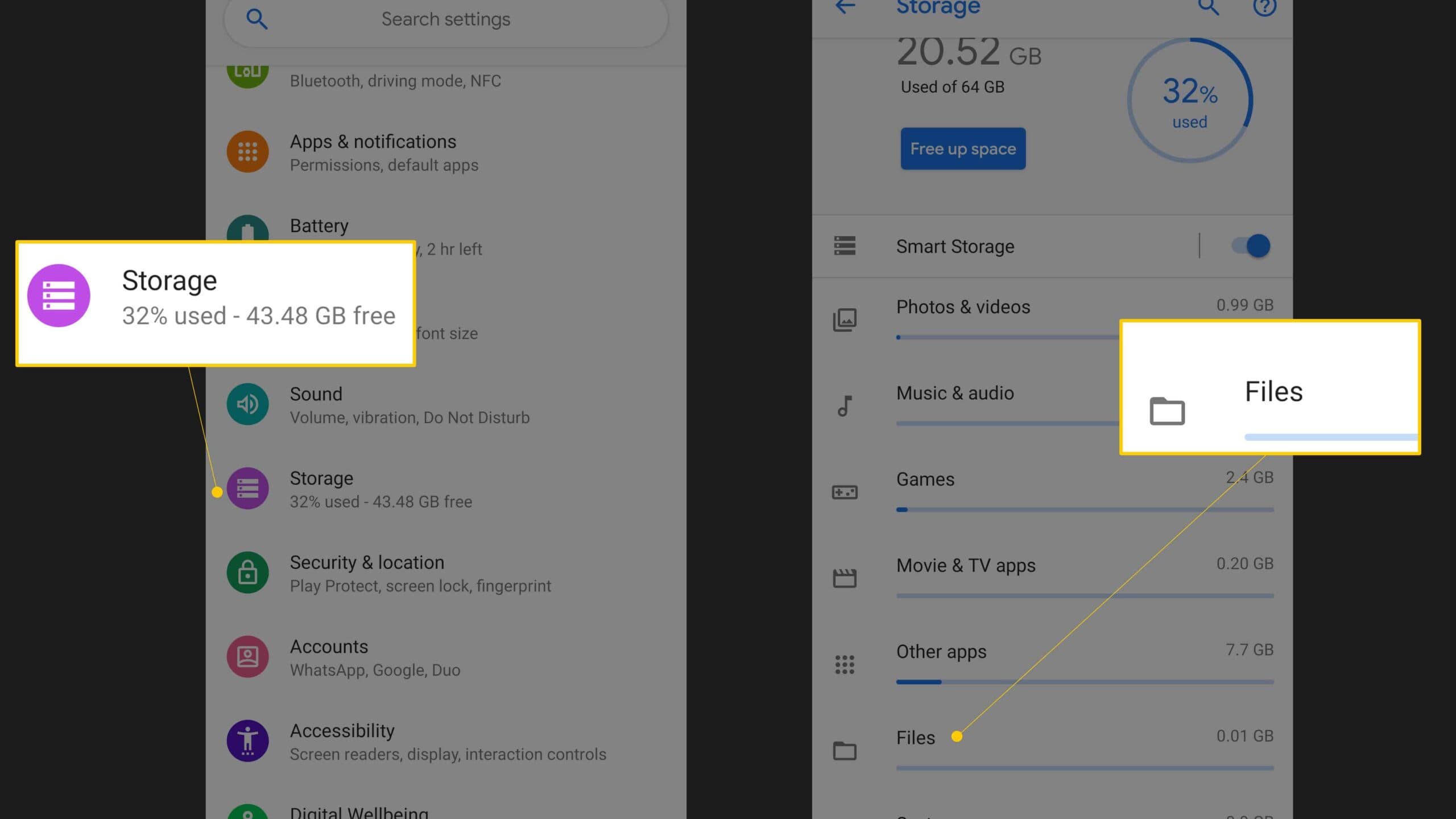Open the "Accounts" settings label
The width and height of the screenshot is (1456, 819).
tap(329, 647)
